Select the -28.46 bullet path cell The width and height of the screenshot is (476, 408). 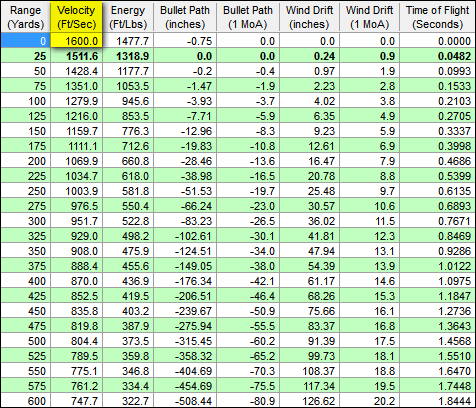(x=185, y=161)
